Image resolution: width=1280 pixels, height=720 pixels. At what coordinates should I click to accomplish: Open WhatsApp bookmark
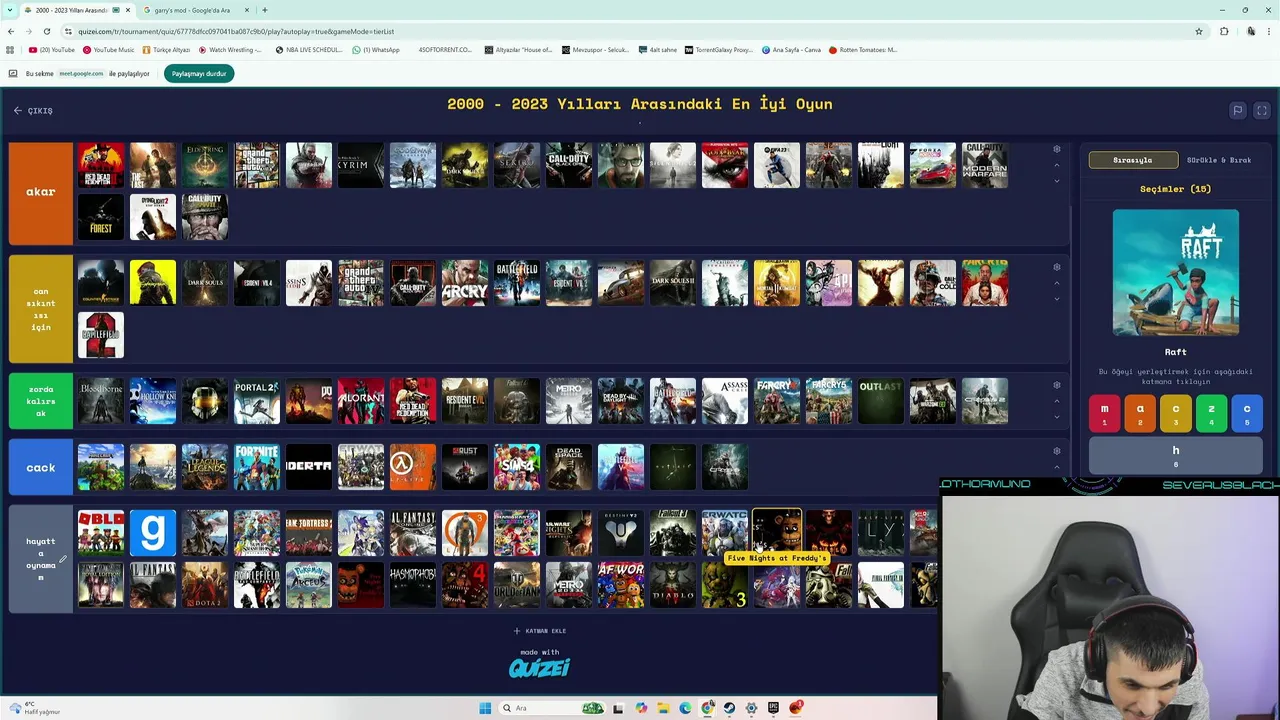(376, 50)
